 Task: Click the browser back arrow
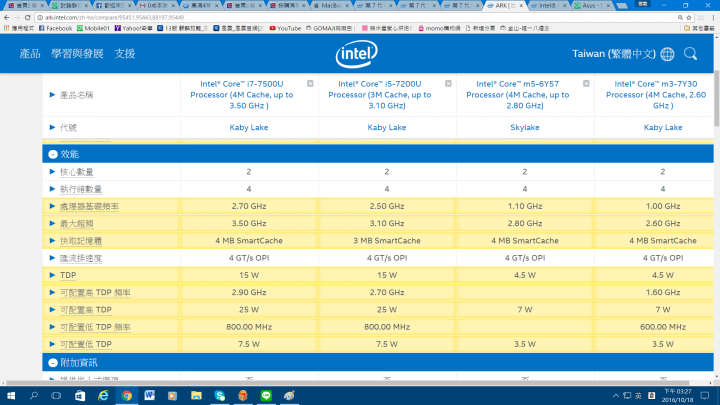coord(6,17)
